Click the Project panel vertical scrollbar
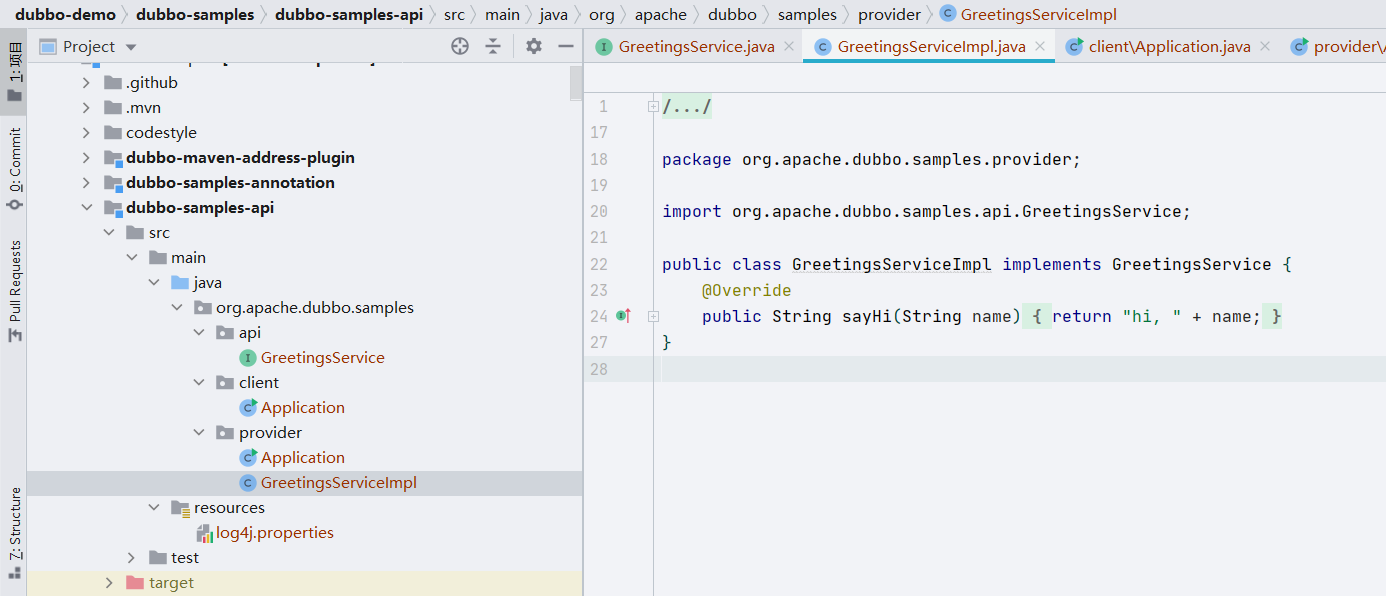Image resolution: width=1386 pixels, height=596 pixels. click(576, 84)
